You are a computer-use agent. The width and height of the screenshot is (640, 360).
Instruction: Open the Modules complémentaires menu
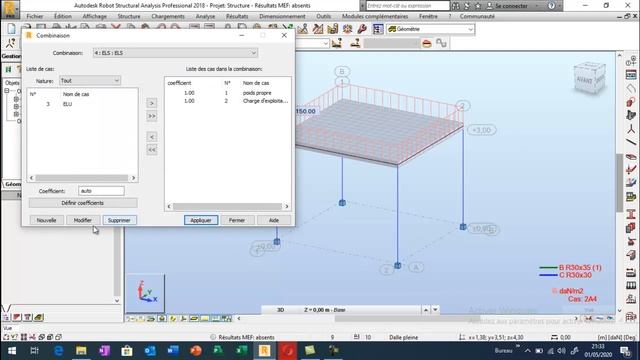point(375,16)
